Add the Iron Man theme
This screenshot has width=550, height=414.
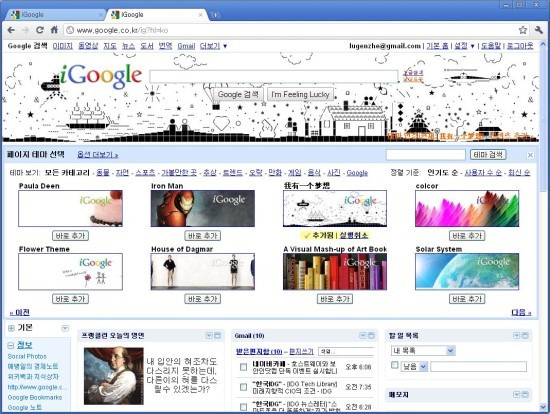pos(203,236)
